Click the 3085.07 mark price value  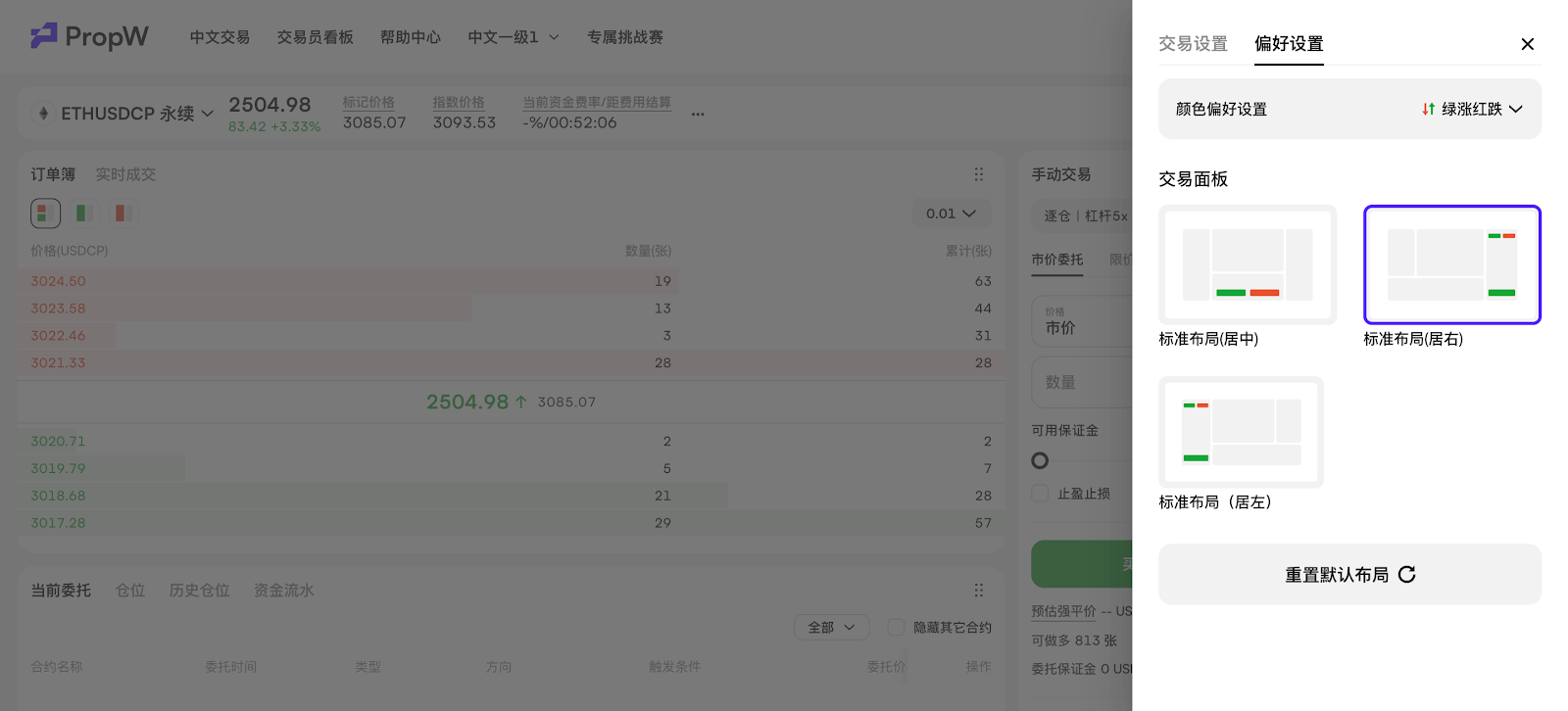[374, 122]
